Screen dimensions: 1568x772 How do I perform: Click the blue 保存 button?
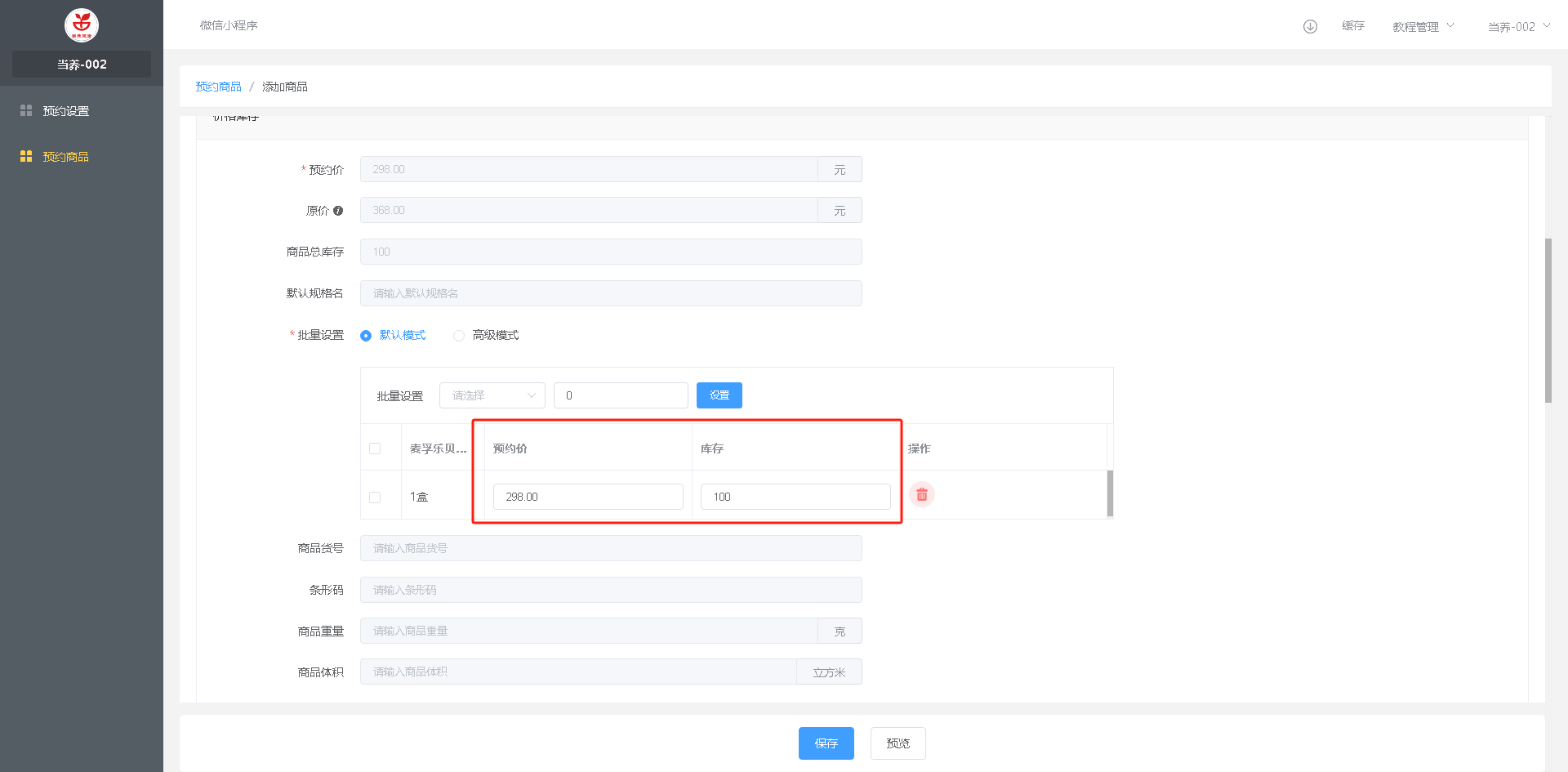coord(826,743)
